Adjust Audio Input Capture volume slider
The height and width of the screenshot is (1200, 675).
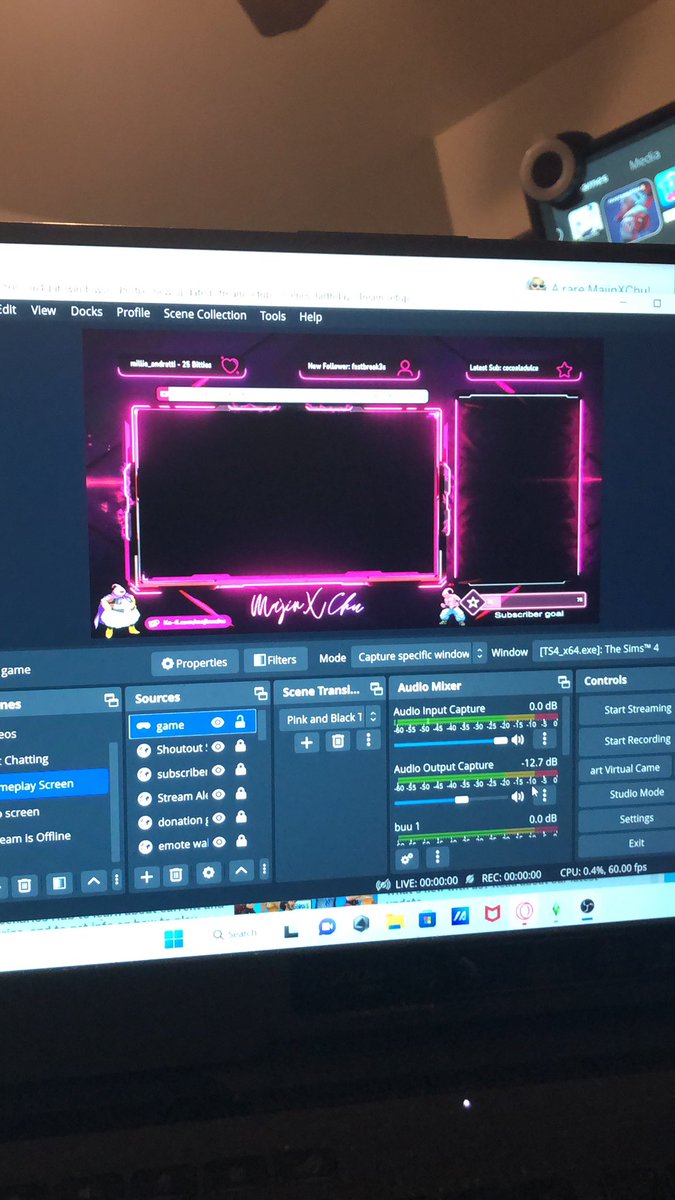[452, 741]
